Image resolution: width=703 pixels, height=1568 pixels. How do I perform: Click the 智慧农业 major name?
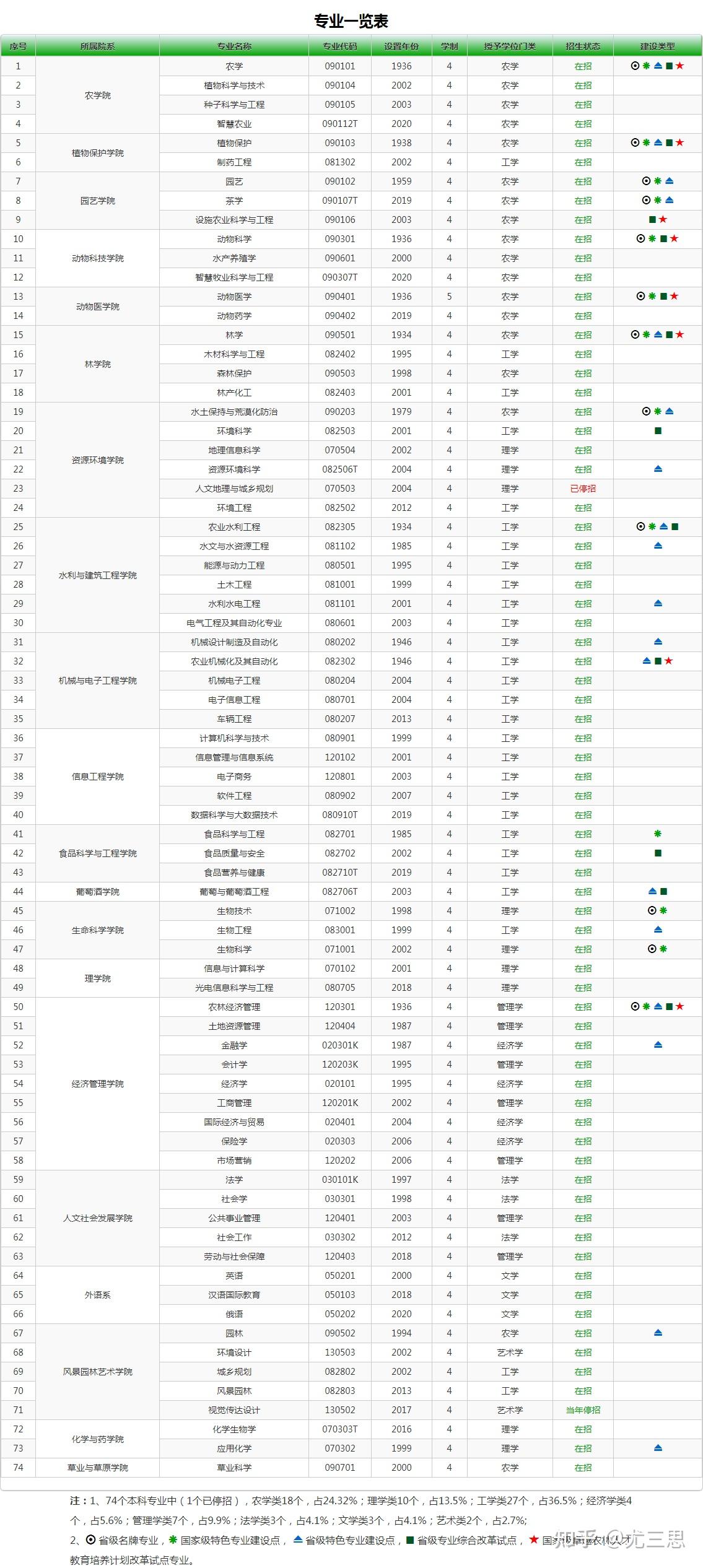(x=234, y=124)
